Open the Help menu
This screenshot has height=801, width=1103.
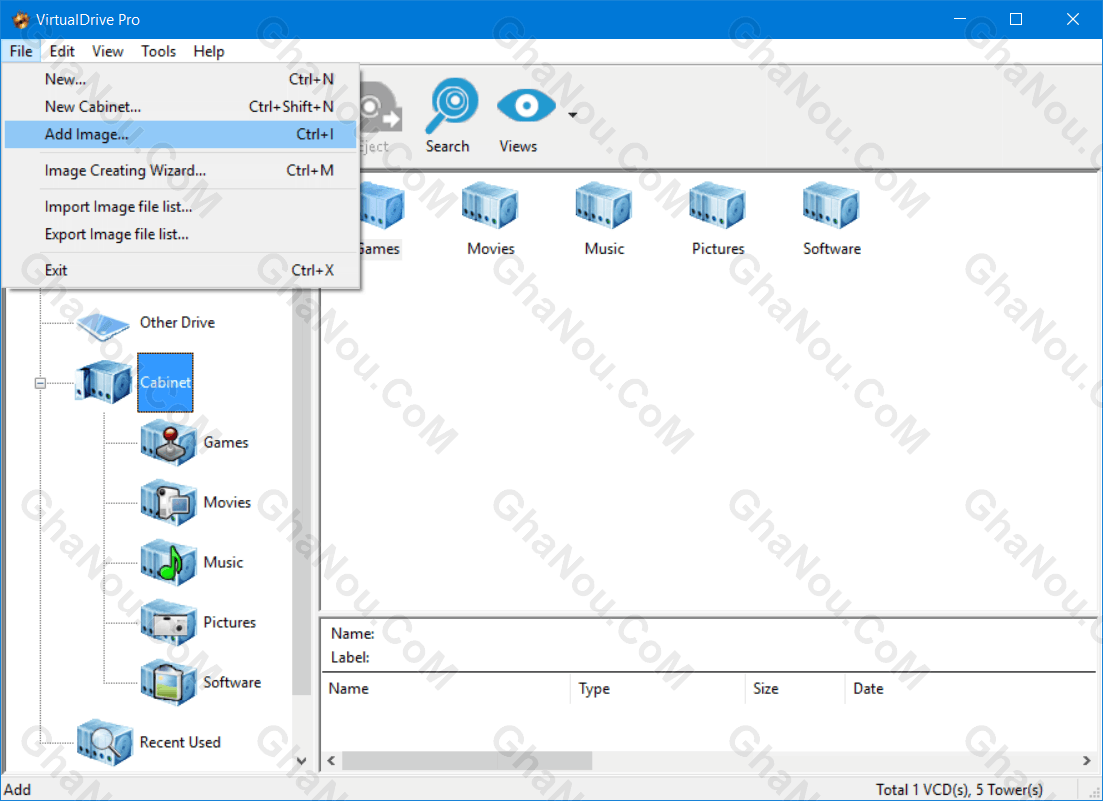[209, 51]
